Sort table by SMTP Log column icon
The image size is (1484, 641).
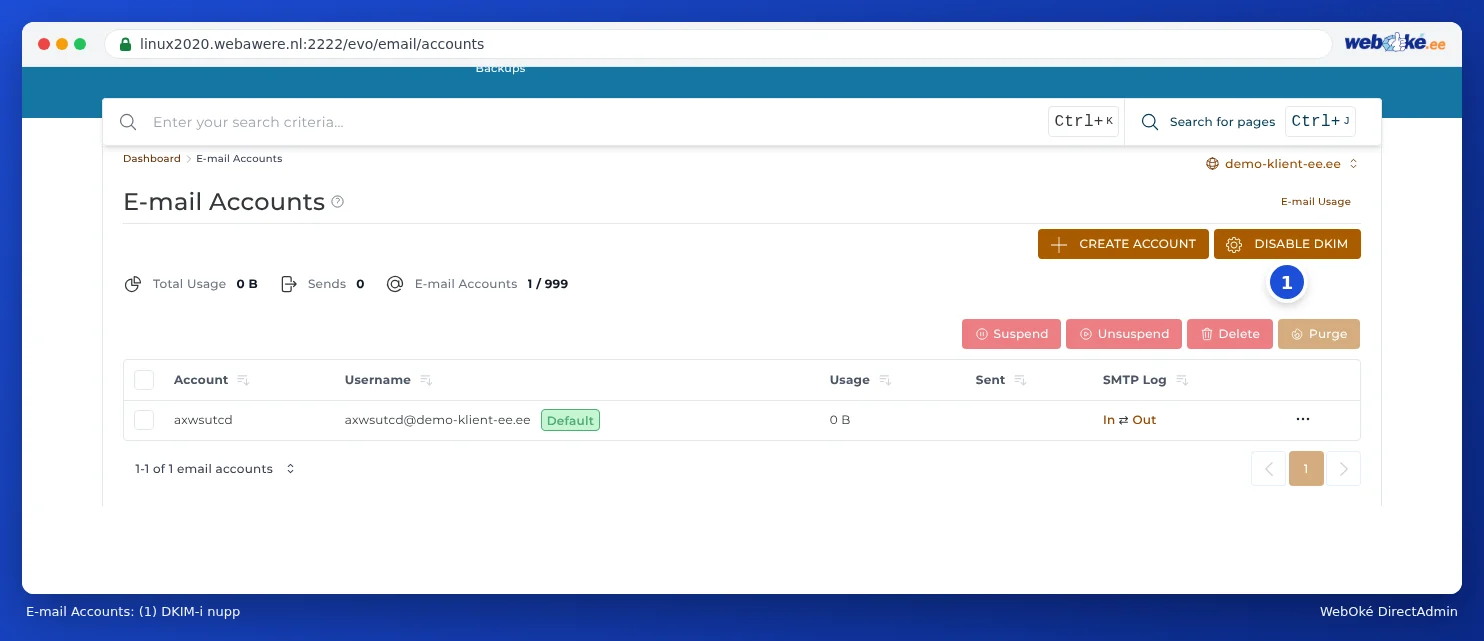(x=1182, y=380)
